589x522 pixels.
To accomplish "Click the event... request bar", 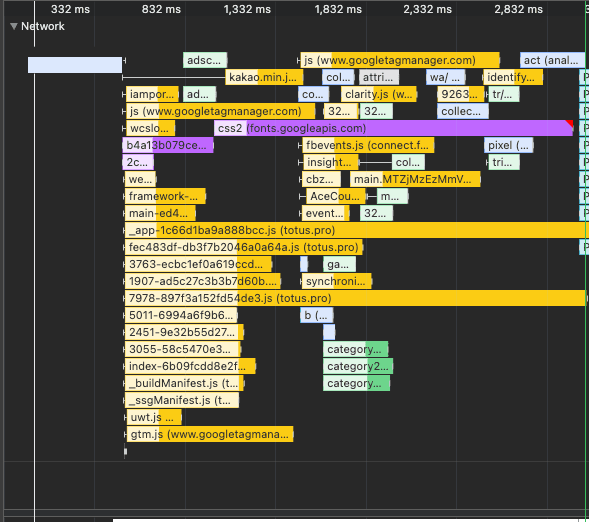I will (x=326, y=213).
